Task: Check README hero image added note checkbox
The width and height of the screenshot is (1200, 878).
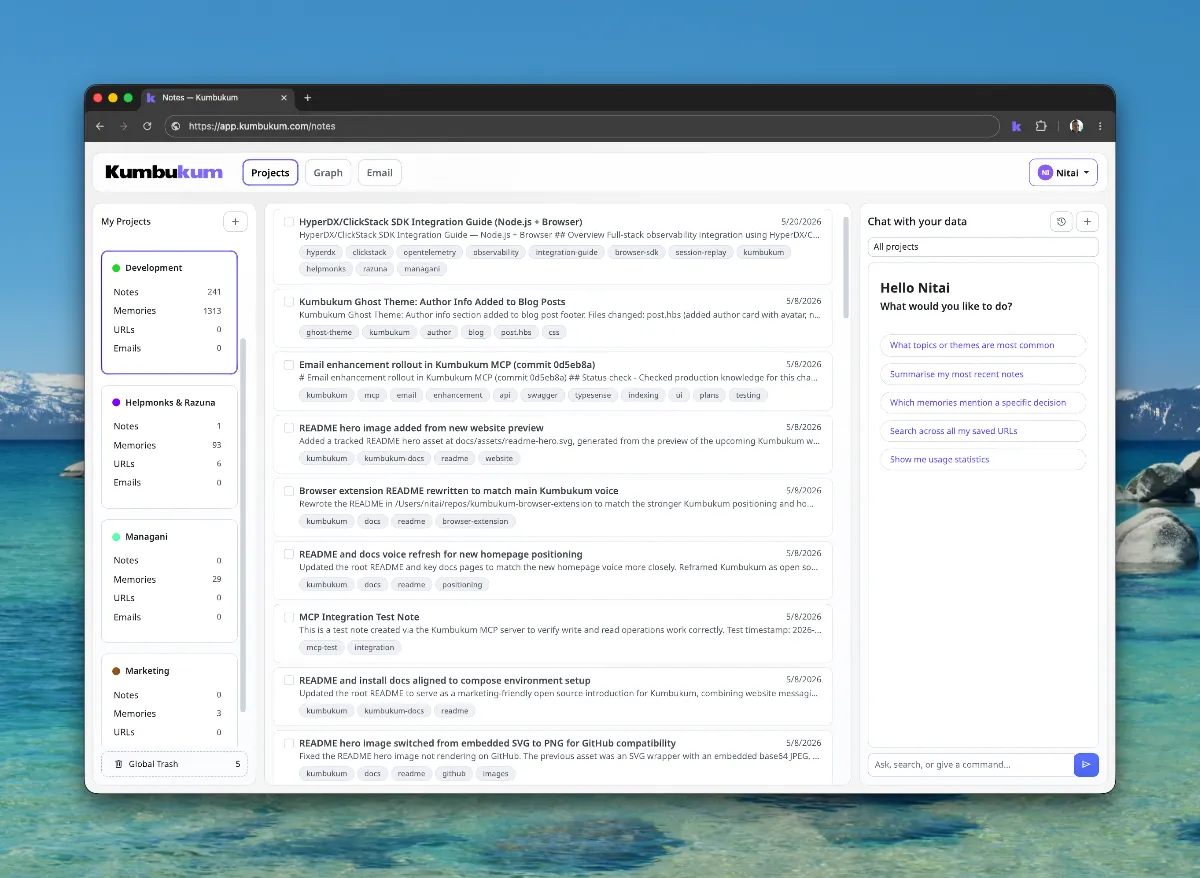Action: pyautogui.click(x=288, y=428)
